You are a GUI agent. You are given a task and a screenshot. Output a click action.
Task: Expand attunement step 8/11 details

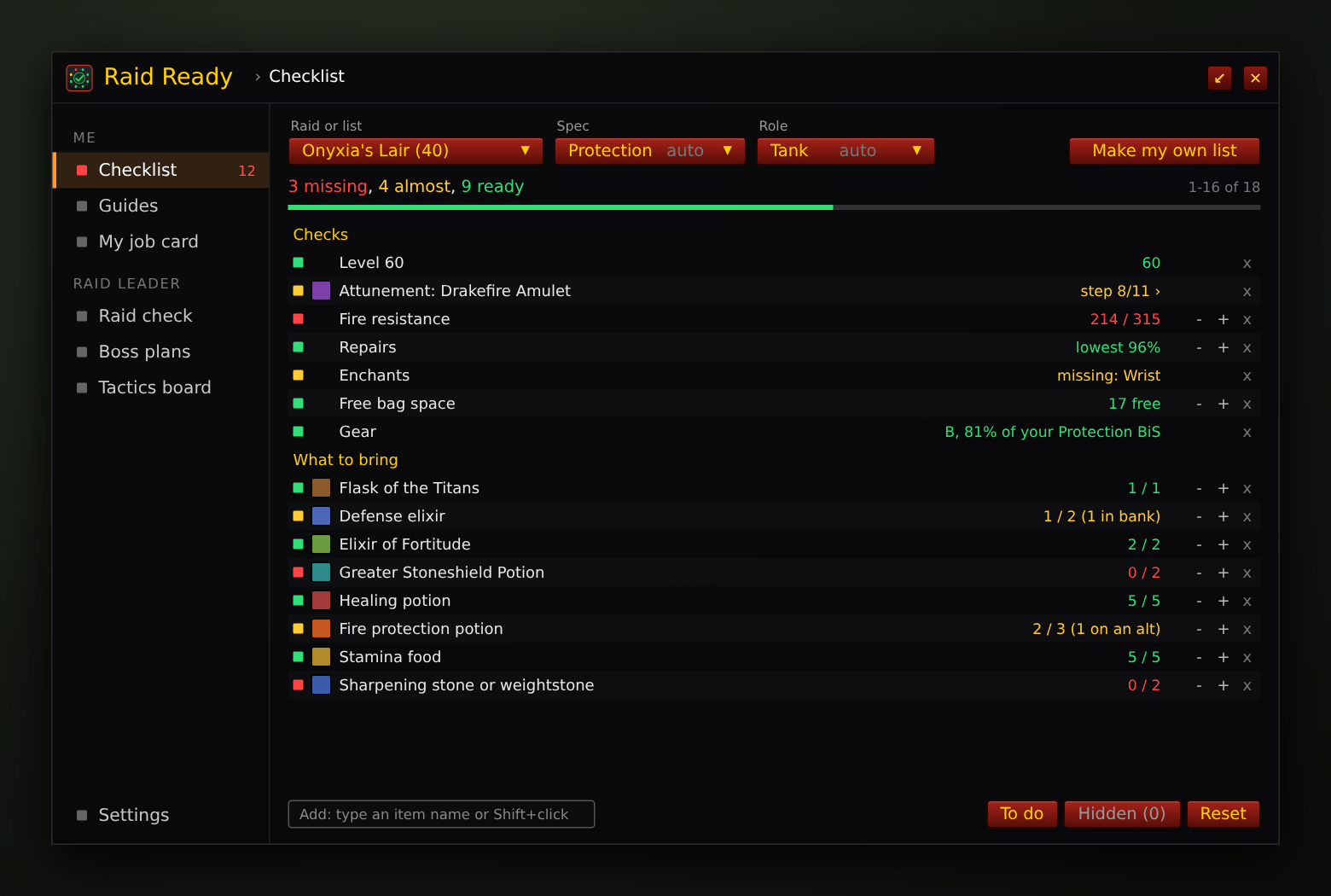1120,291
